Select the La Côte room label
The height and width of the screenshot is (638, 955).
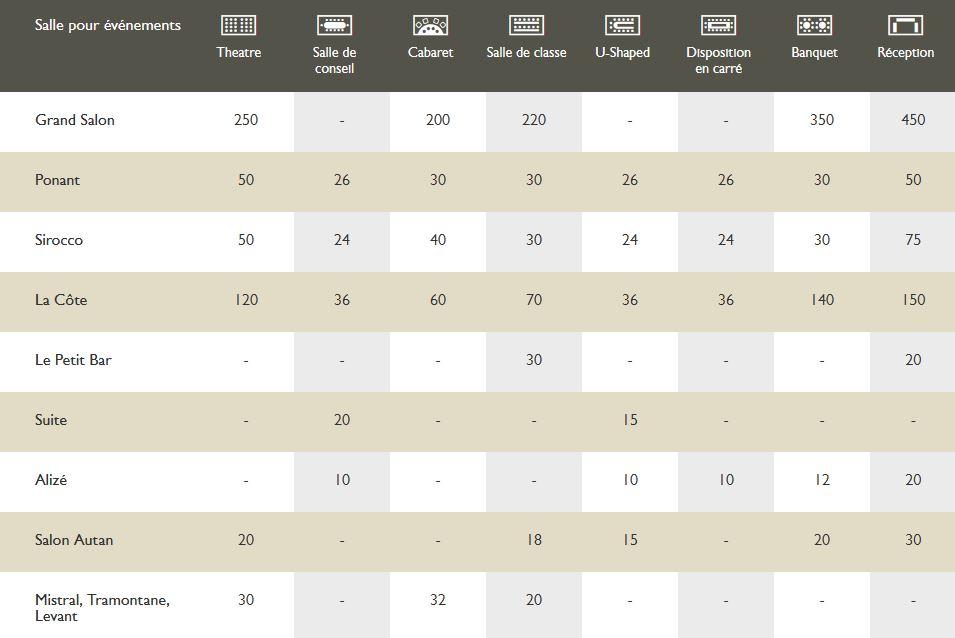tap(61, 300)
